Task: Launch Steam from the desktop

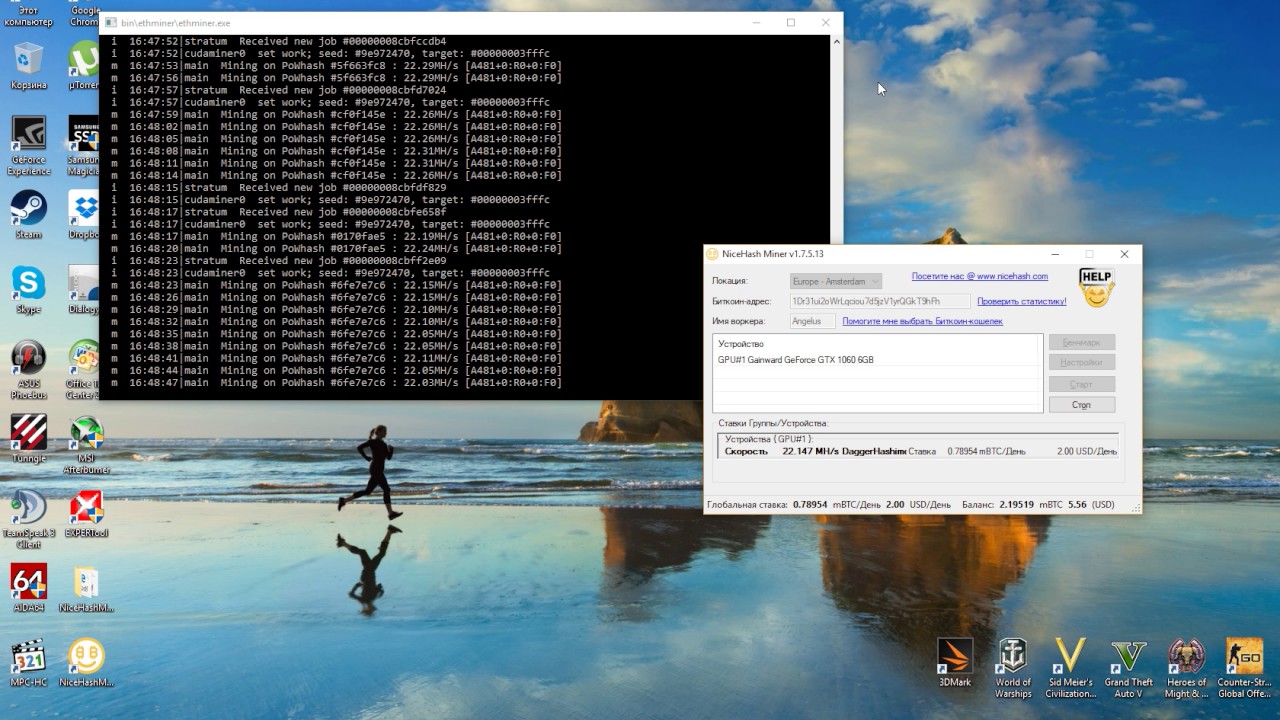Action: tap(29, 214)
